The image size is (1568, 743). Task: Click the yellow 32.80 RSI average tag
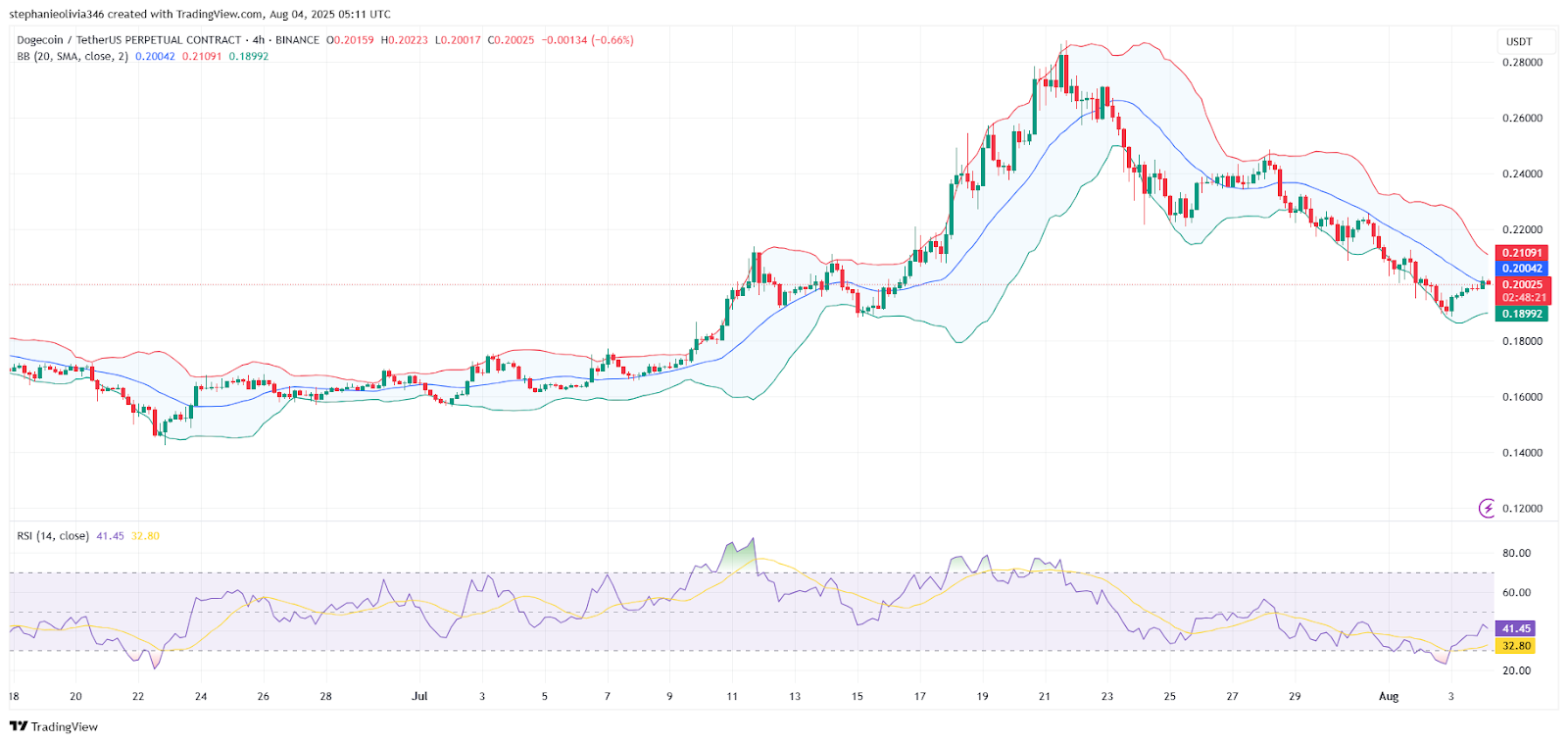[1516, 646]
